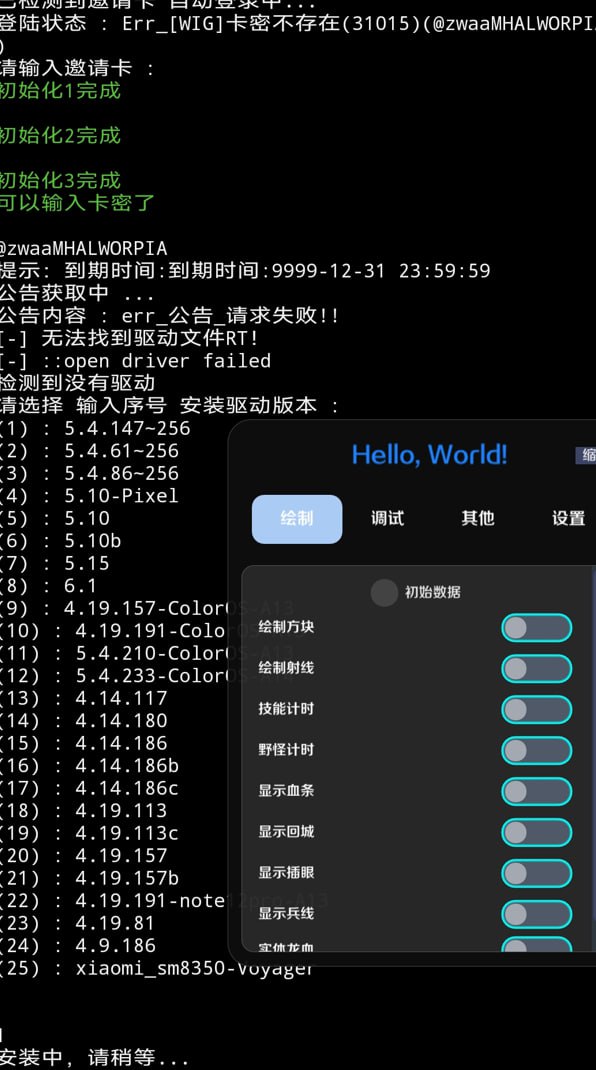Toggle 显示插眼 switch
The image size is (596, 1070).
[537, 873]
